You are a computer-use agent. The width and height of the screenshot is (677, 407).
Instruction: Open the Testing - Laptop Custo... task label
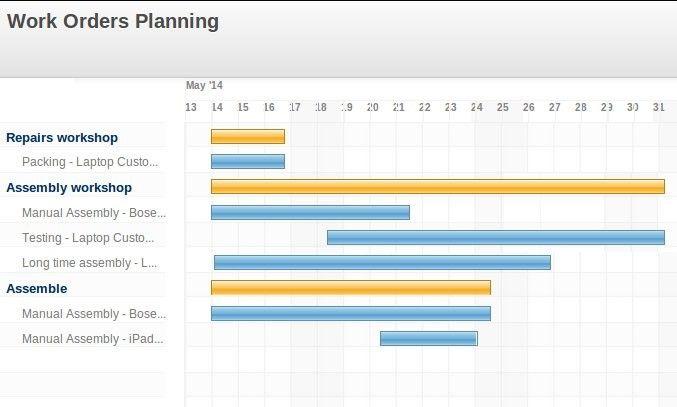coord(88,238)
